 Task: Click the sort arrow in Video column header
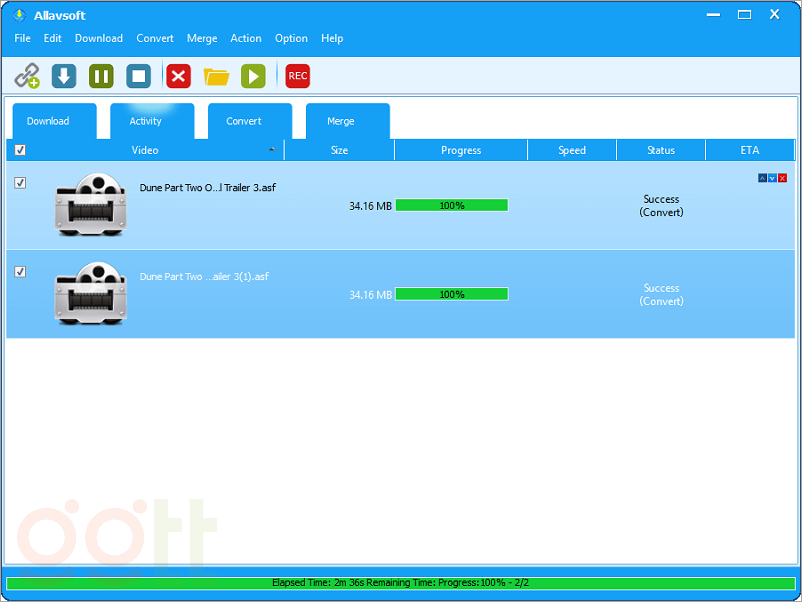(x=272, y=150)
